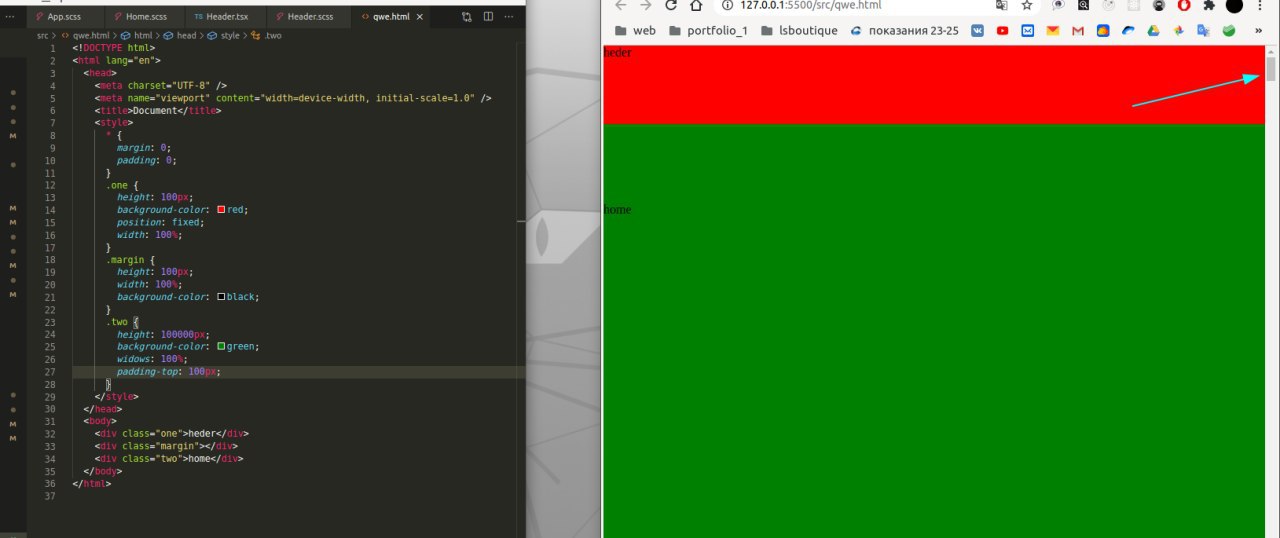The width and height of the screenshot is (1280, 538).
Task: Split the VS Code editor right
Action: 488,17
